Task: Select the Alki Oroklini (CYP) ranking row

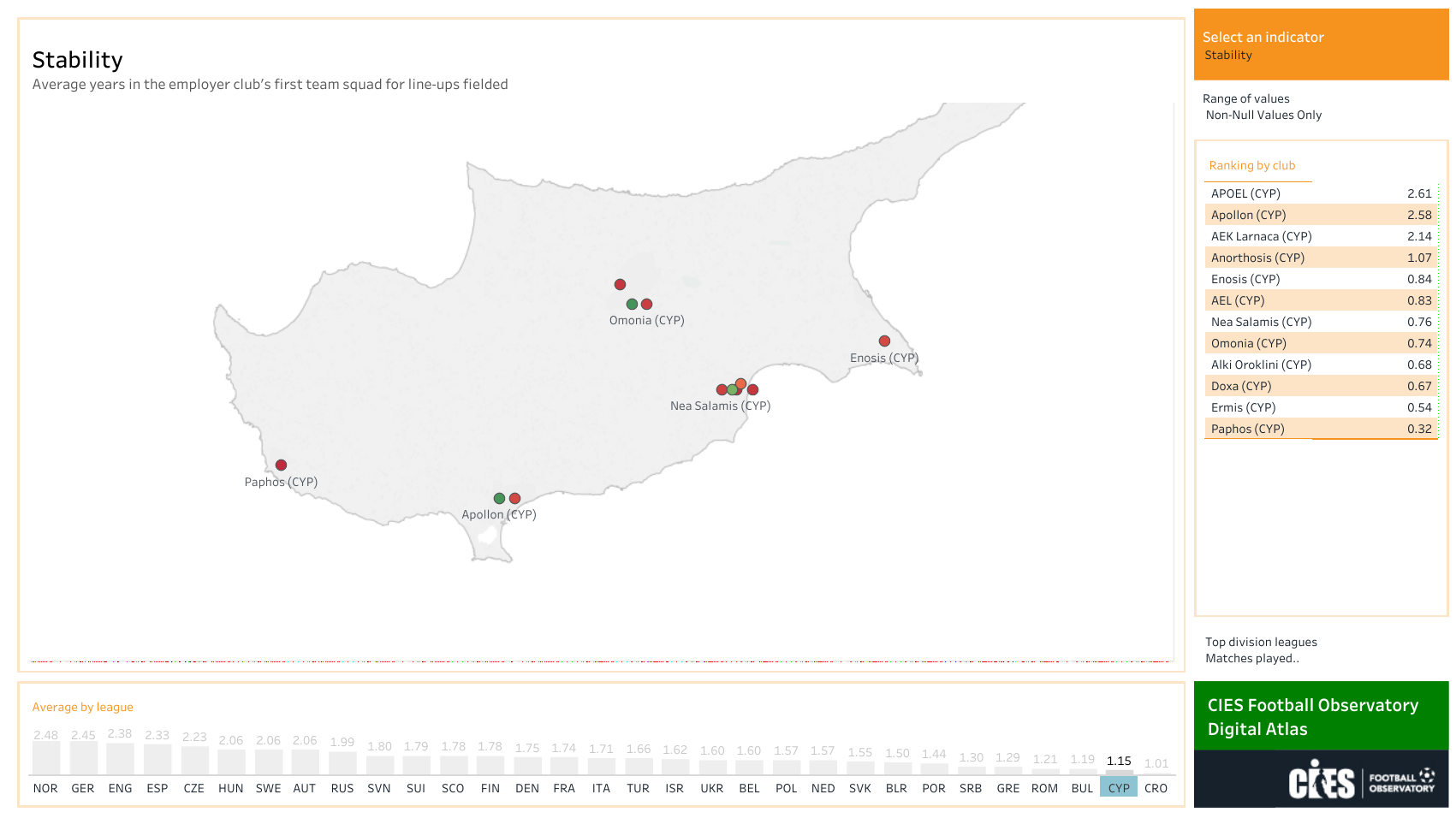Action: (x=1321, y=365)
